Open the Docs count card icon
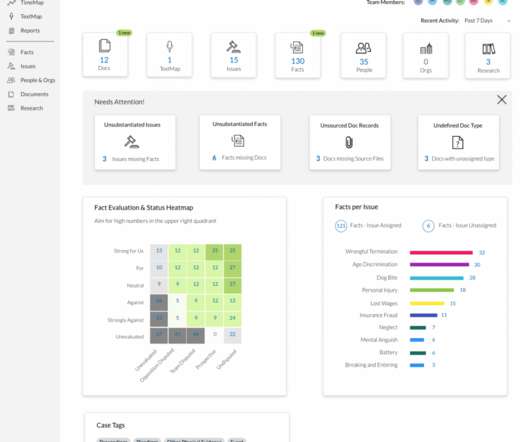531x442 pixels. coord(105,46)
